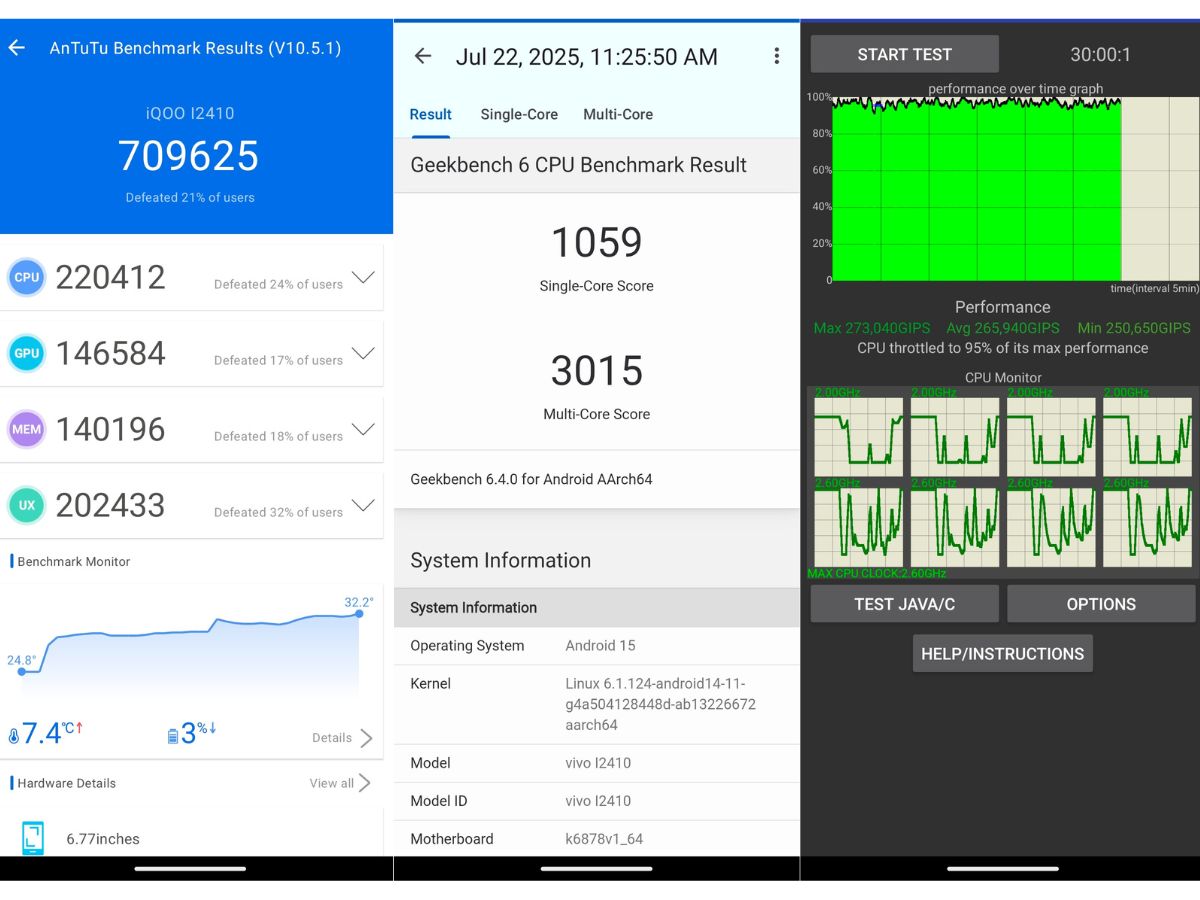The image size is (1200, 900).
Task: Switch to the Result tab
Action: (x=431, y=114)
